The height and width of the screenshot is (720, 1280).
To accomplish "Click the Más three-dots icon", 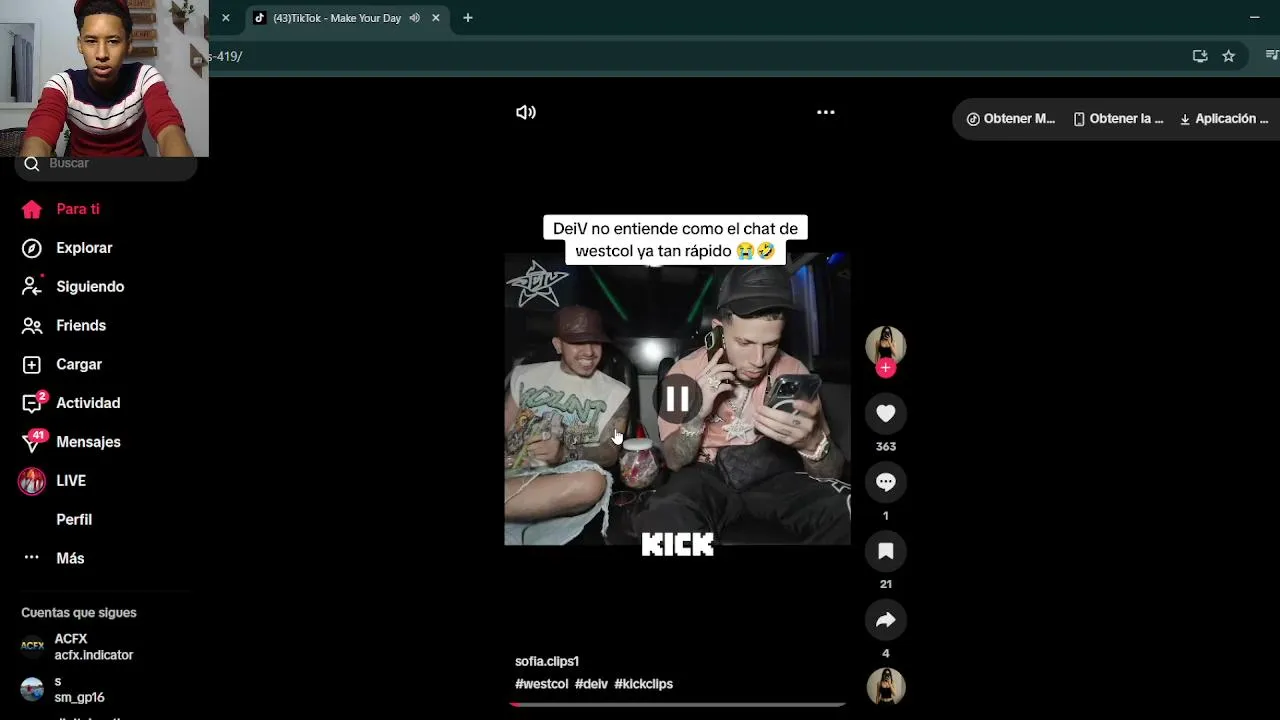I will click(32, 557).
